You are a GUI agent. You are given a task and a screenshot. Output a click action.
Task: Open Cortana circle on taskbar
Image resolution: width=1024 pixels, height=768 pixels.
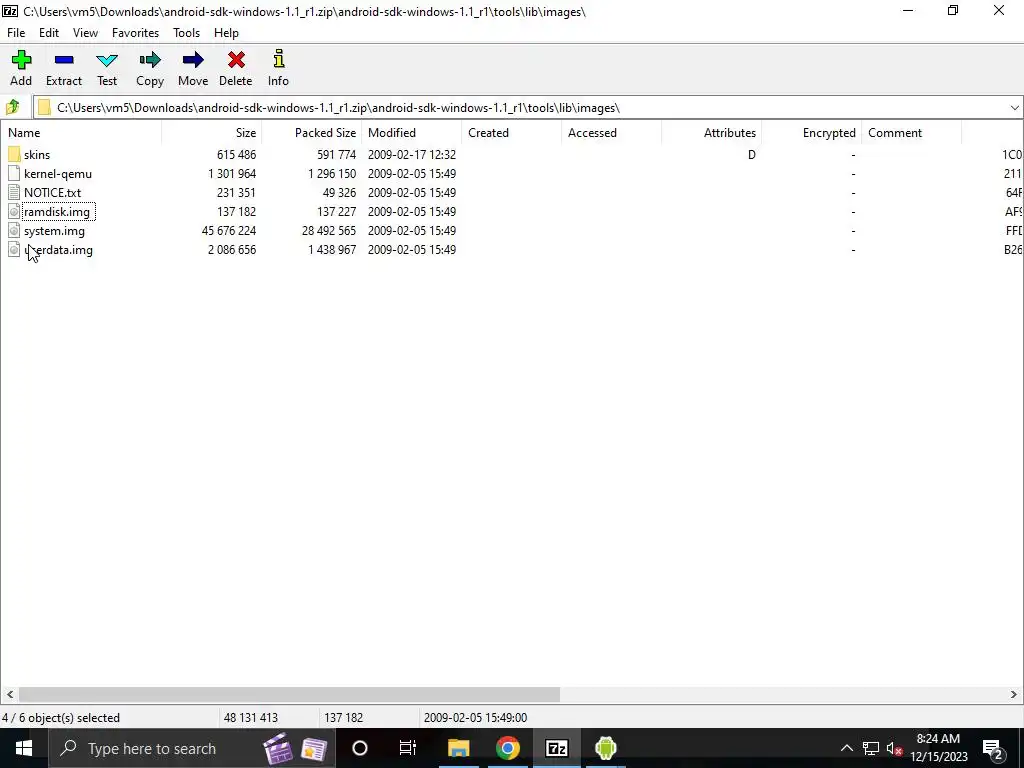pyautogui.click(x=360, y=748)
